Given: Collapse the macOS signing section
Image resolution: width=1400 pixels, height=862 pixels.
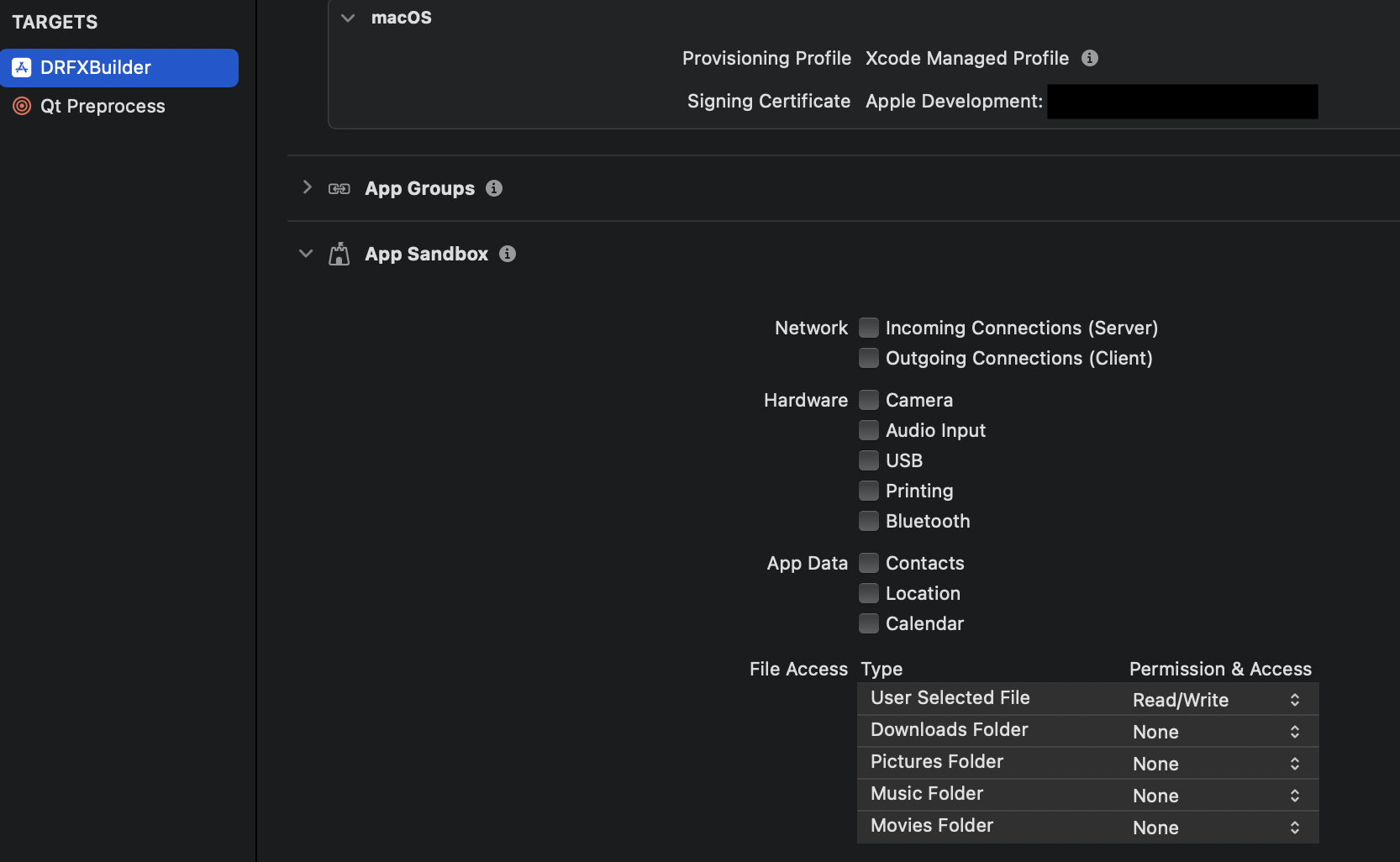Looking at the screenshot, I should [348, 18].
